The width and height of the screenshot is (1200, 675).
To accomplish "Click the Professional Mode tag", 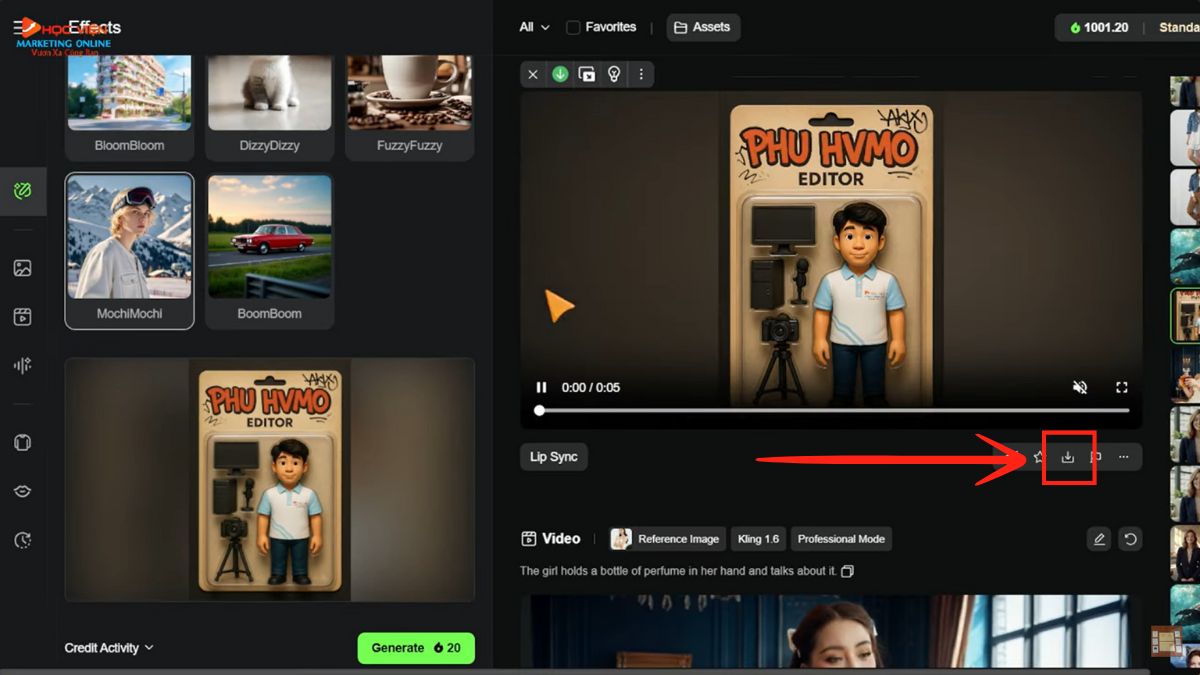I will click(841, 539).
